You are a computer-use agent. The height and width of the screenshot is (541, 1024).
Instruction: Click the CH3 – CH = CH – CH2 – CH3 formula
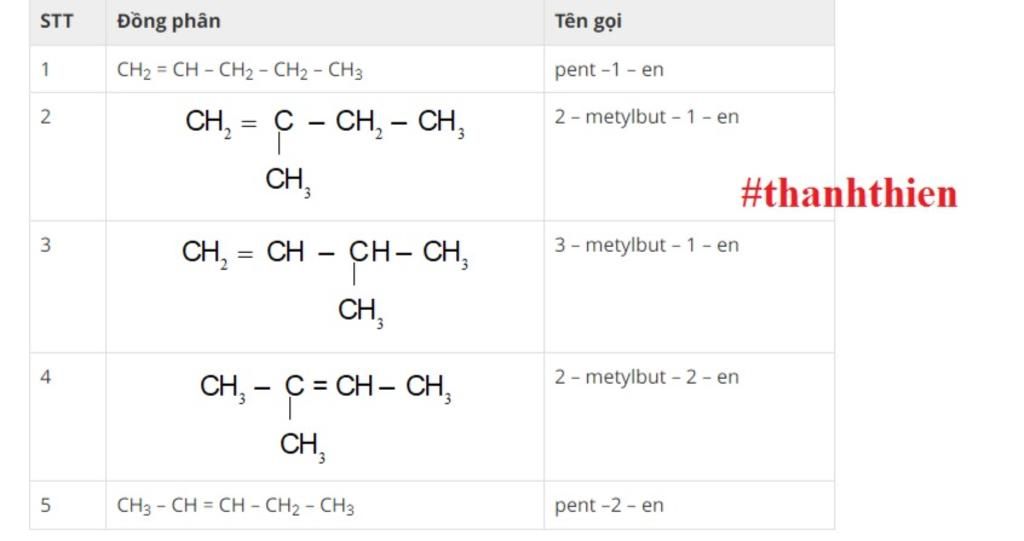pyautogui.click(x=236, y=506)
